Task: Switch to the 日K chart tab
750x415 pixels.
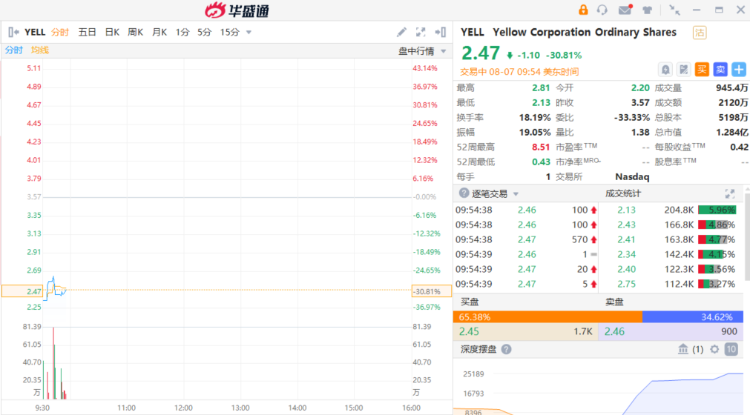Action: point(112,32)
